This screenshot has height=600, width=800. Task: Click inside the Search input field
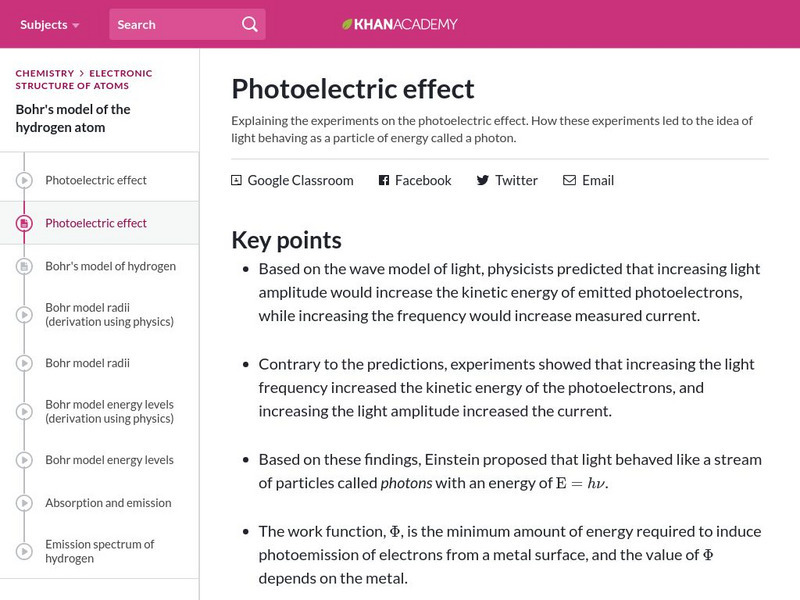tap(175, 24)
